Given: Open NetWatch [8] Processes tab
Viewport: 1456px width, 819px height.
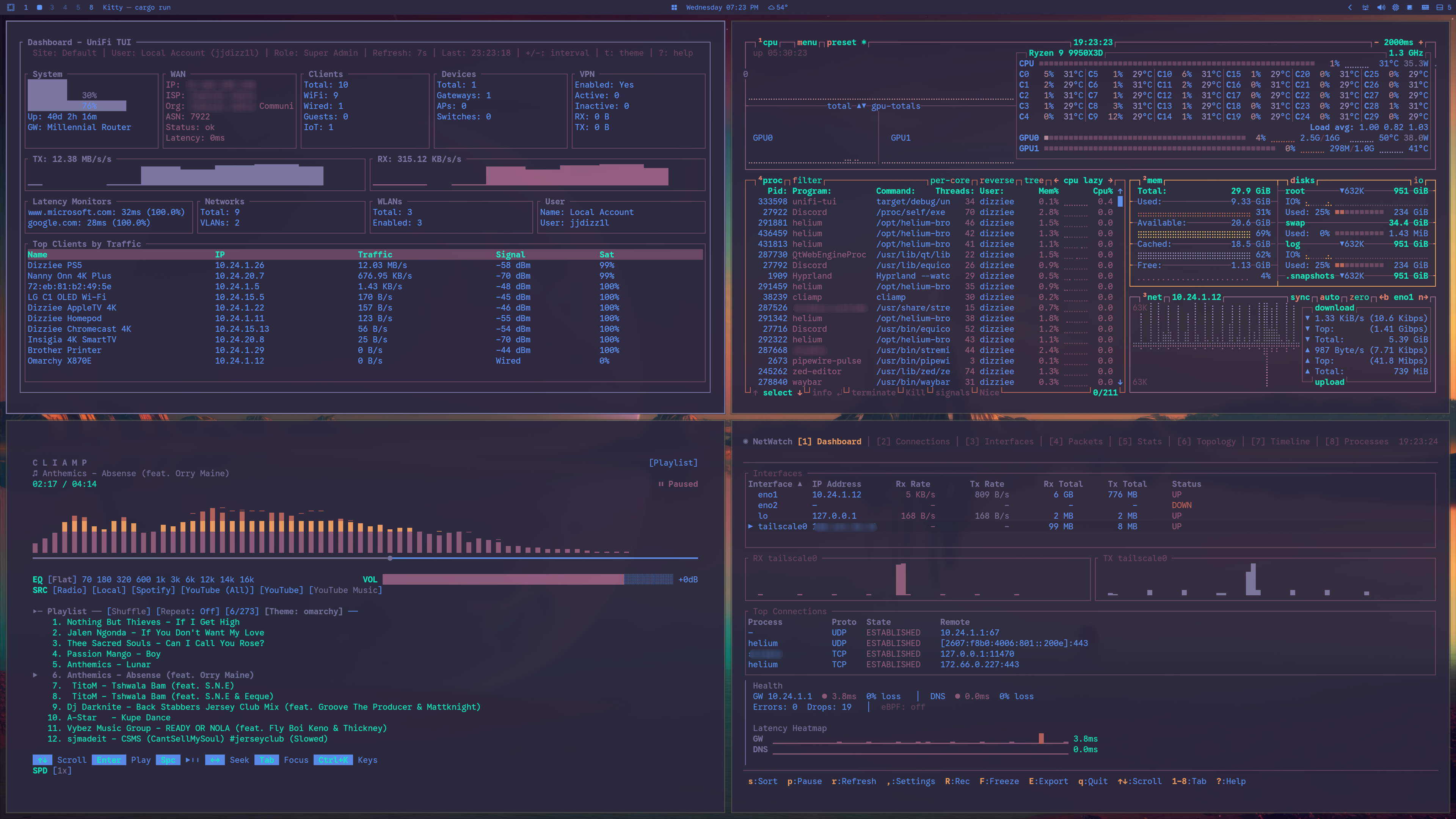Looking at the screenshot, I should 1357,441.
